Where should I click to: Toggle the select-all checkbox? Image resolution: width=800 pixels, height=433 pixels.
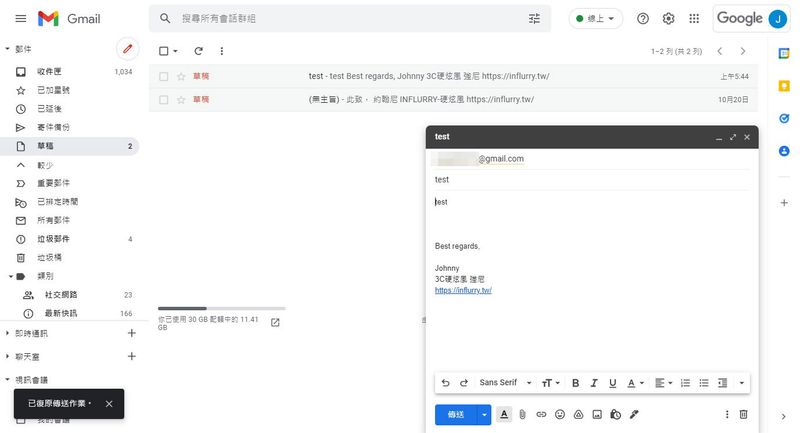click(x=163, y=51)
